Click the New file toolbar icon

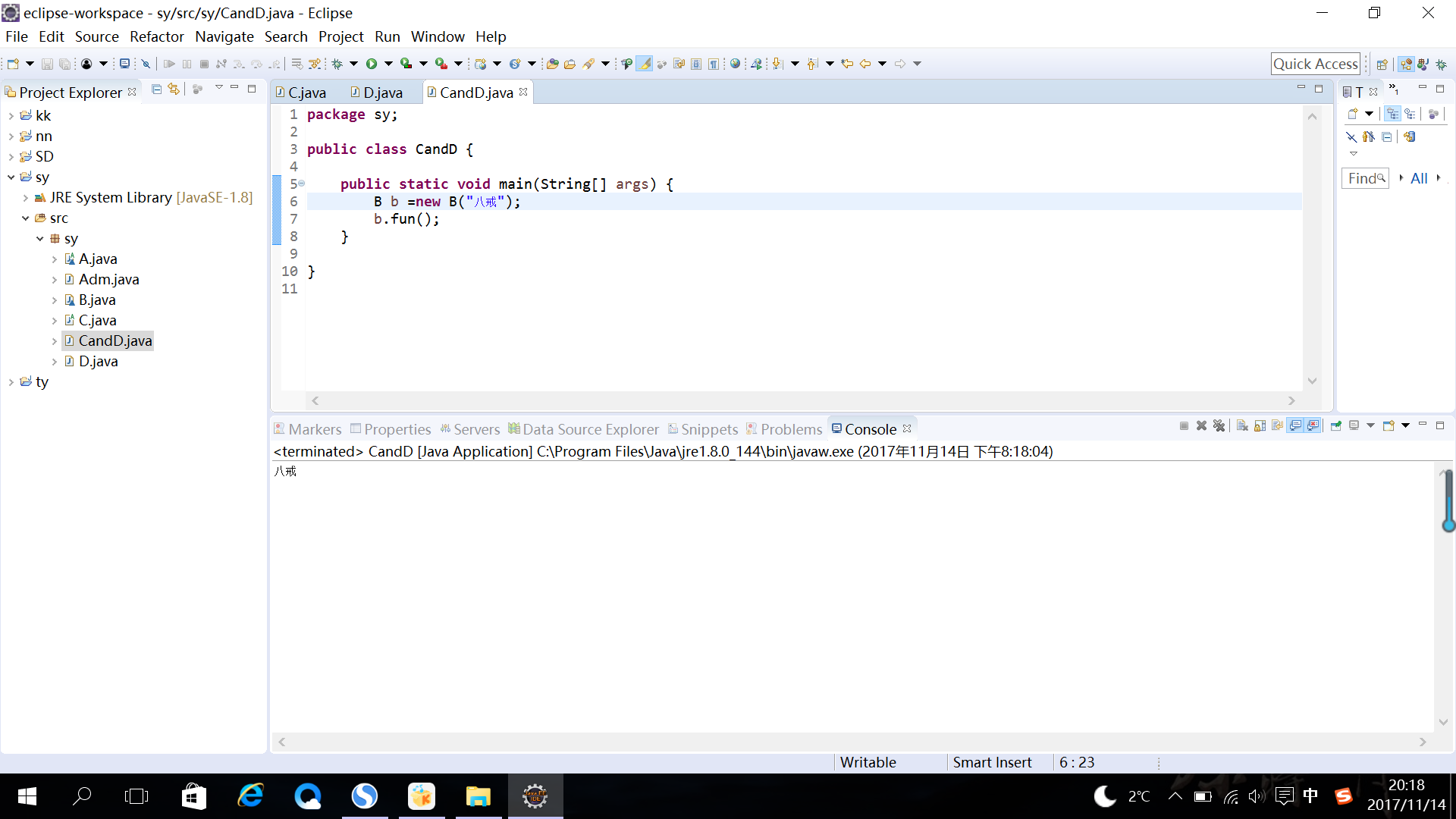pos(13,64)
